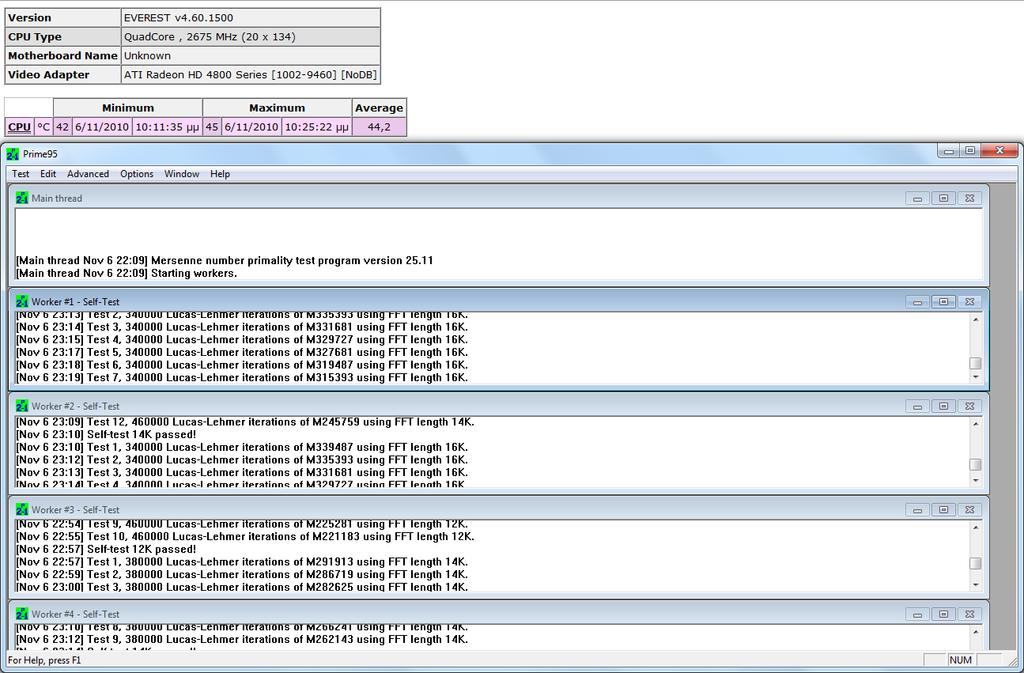The width and height of the screenshot is (1024, 673).
Task: Click Worker #2 scrollbar up arrow
Action: [976, 424]
